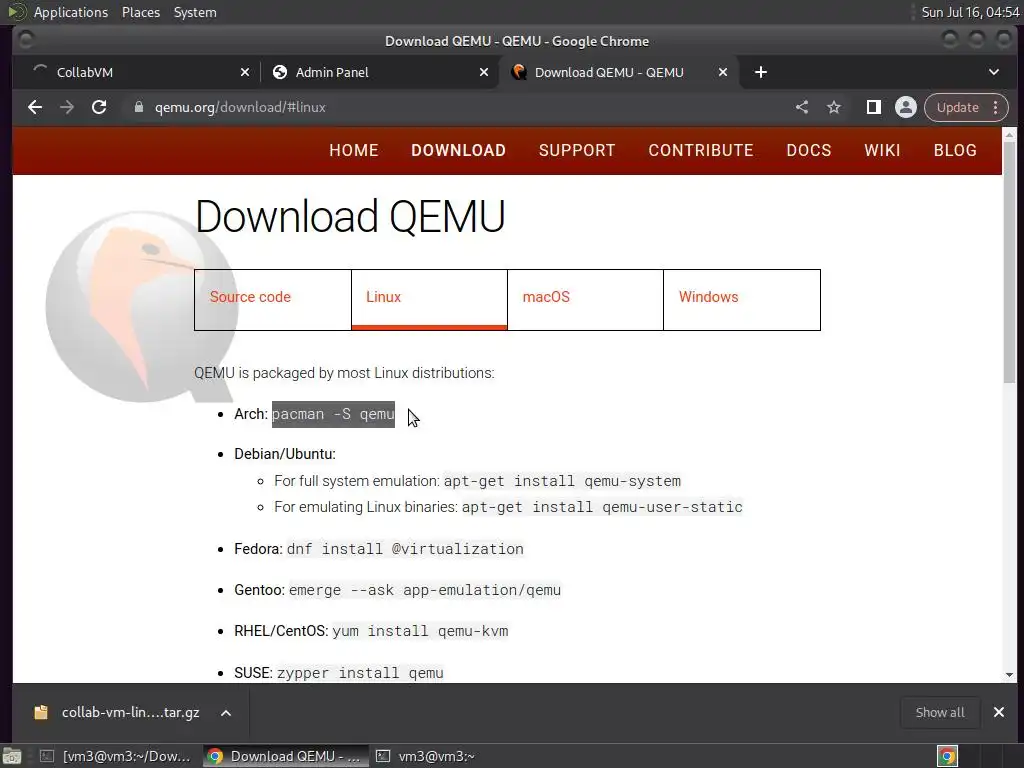
Task: Open the System menu
Action: (195, 12)
